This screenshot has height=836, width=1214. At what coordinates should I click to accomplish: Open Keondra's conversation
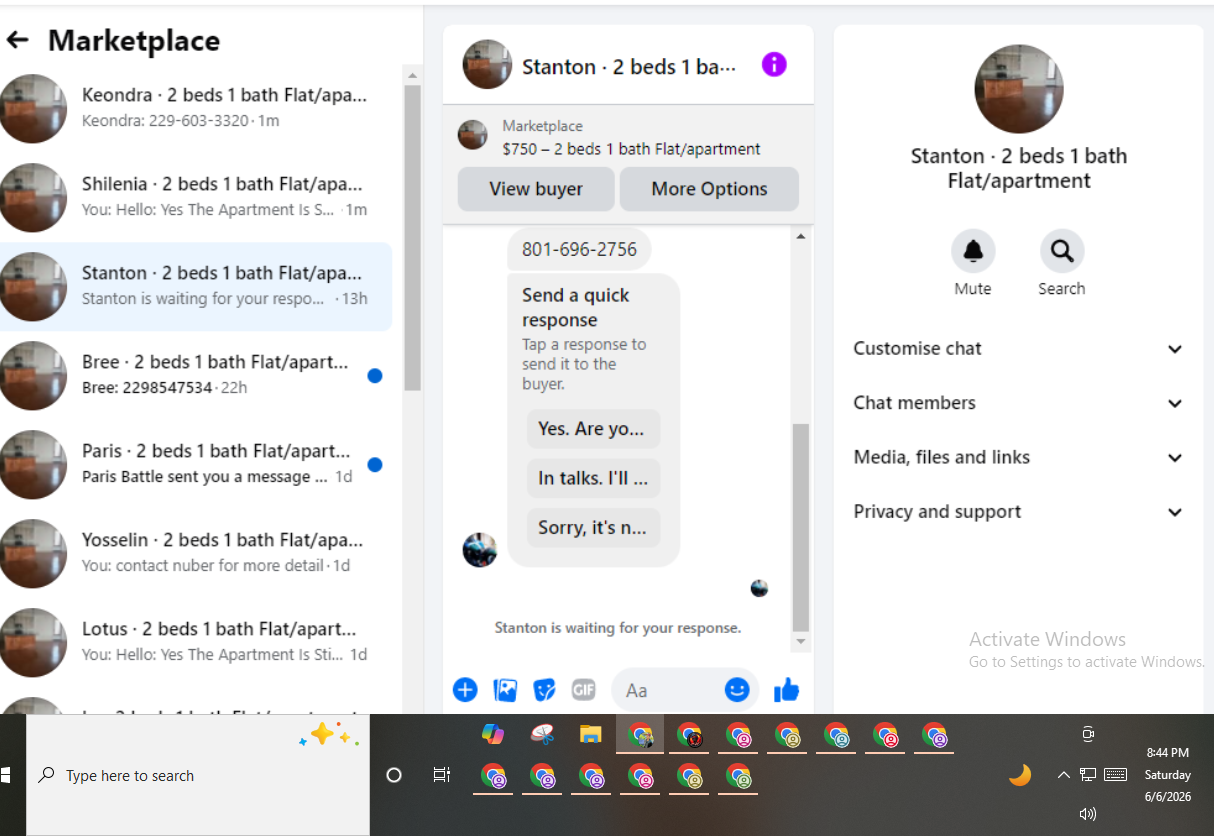pyautogui.click(x=197, y=108)
